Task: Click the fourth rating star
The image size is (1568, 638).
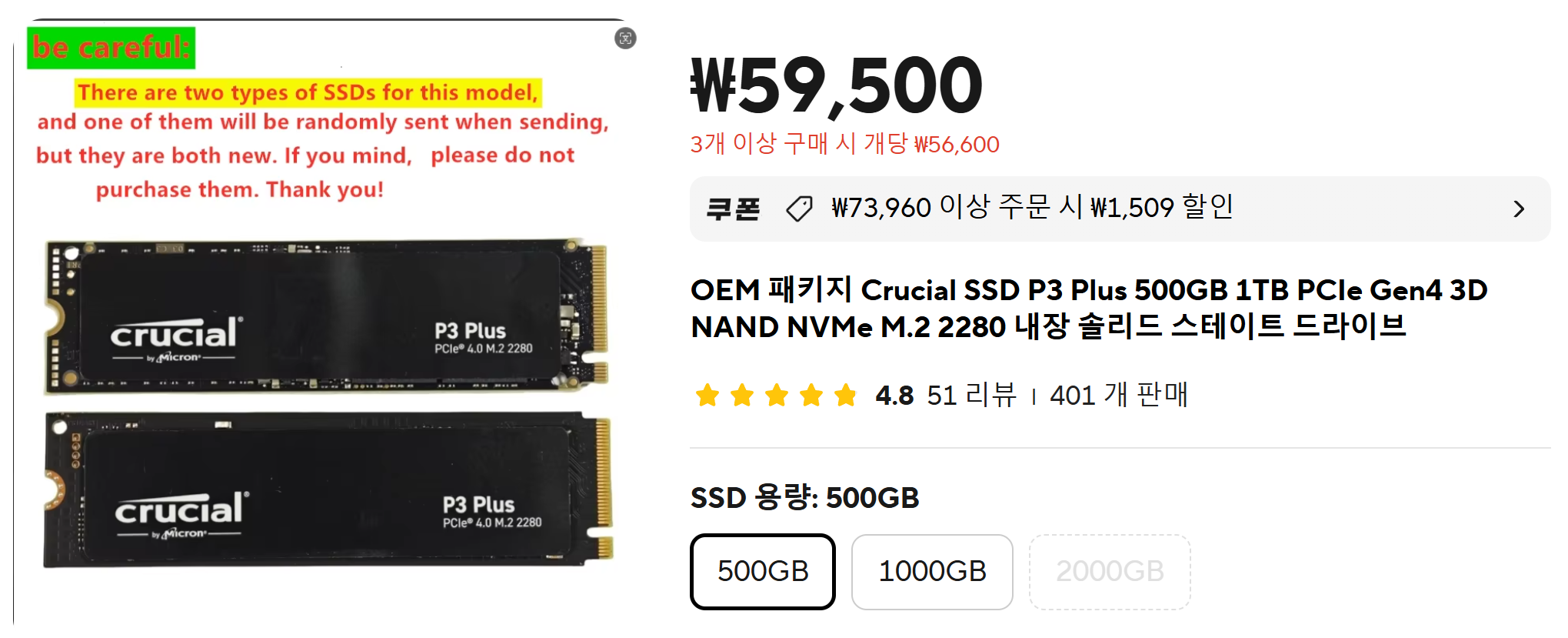Action: tap(811, 396)
